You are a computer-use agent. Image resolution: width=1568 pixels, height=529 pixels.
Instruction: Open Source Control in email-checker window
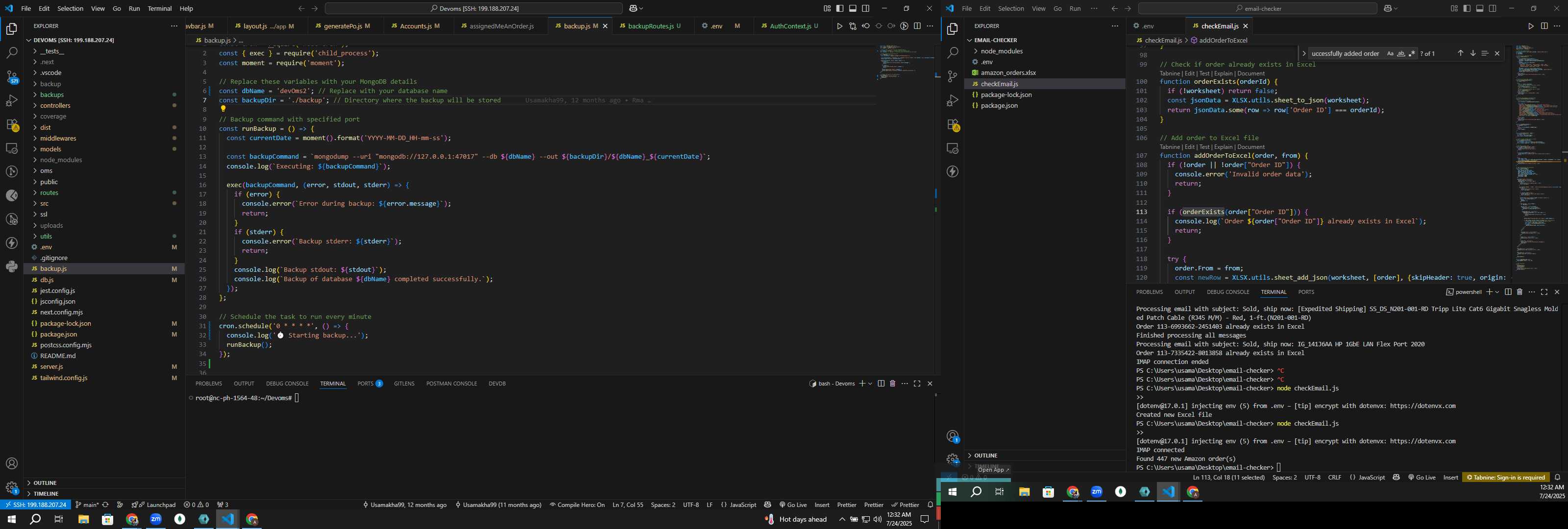coord(953,77)
